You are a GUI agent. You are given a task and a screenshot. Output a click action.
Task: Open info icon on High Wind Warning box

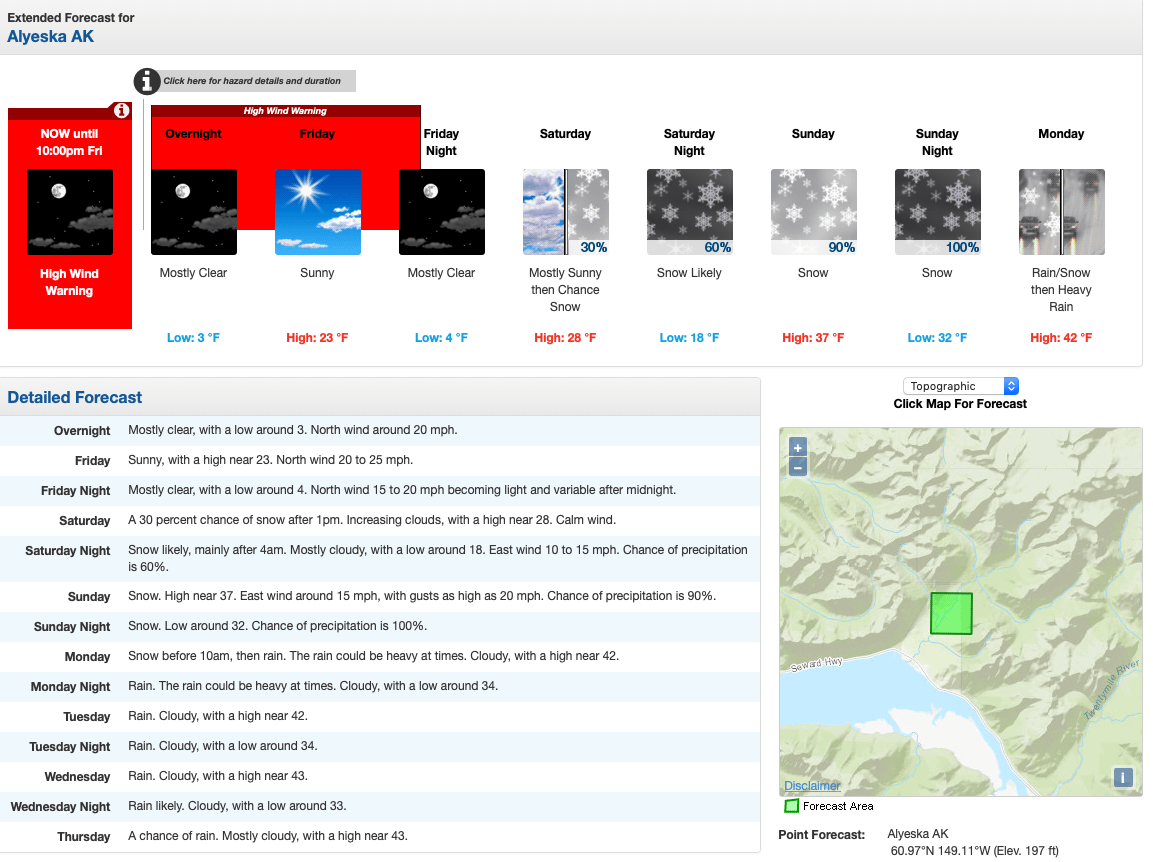(121, 110)
